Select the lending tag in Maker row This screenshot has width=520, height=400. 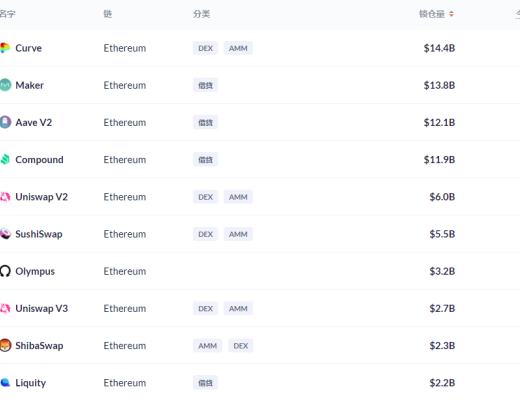(x=205, y=85)
